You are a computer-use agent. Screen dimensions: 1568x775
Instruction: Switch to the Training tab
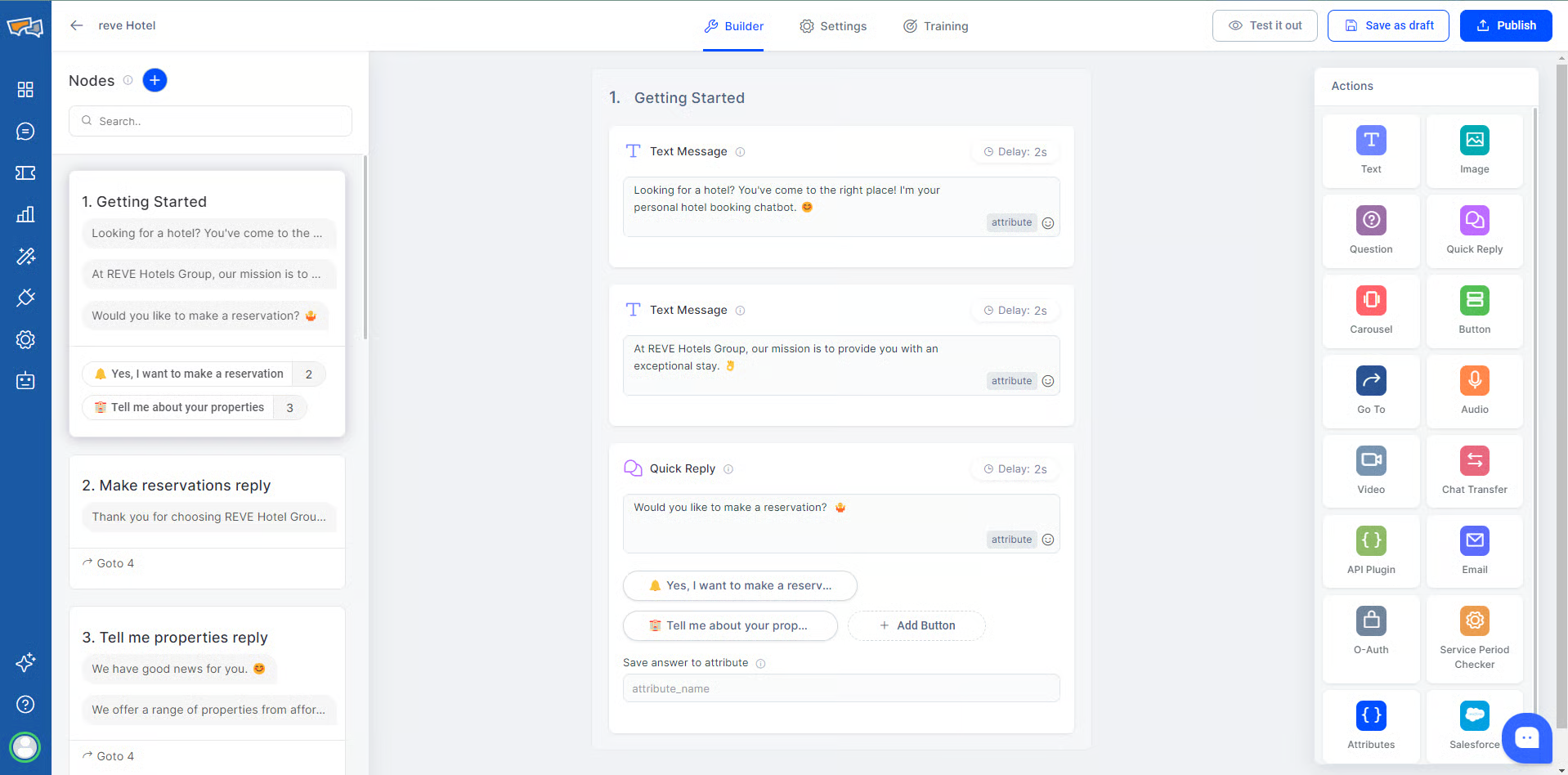click(x=935, y=26)
